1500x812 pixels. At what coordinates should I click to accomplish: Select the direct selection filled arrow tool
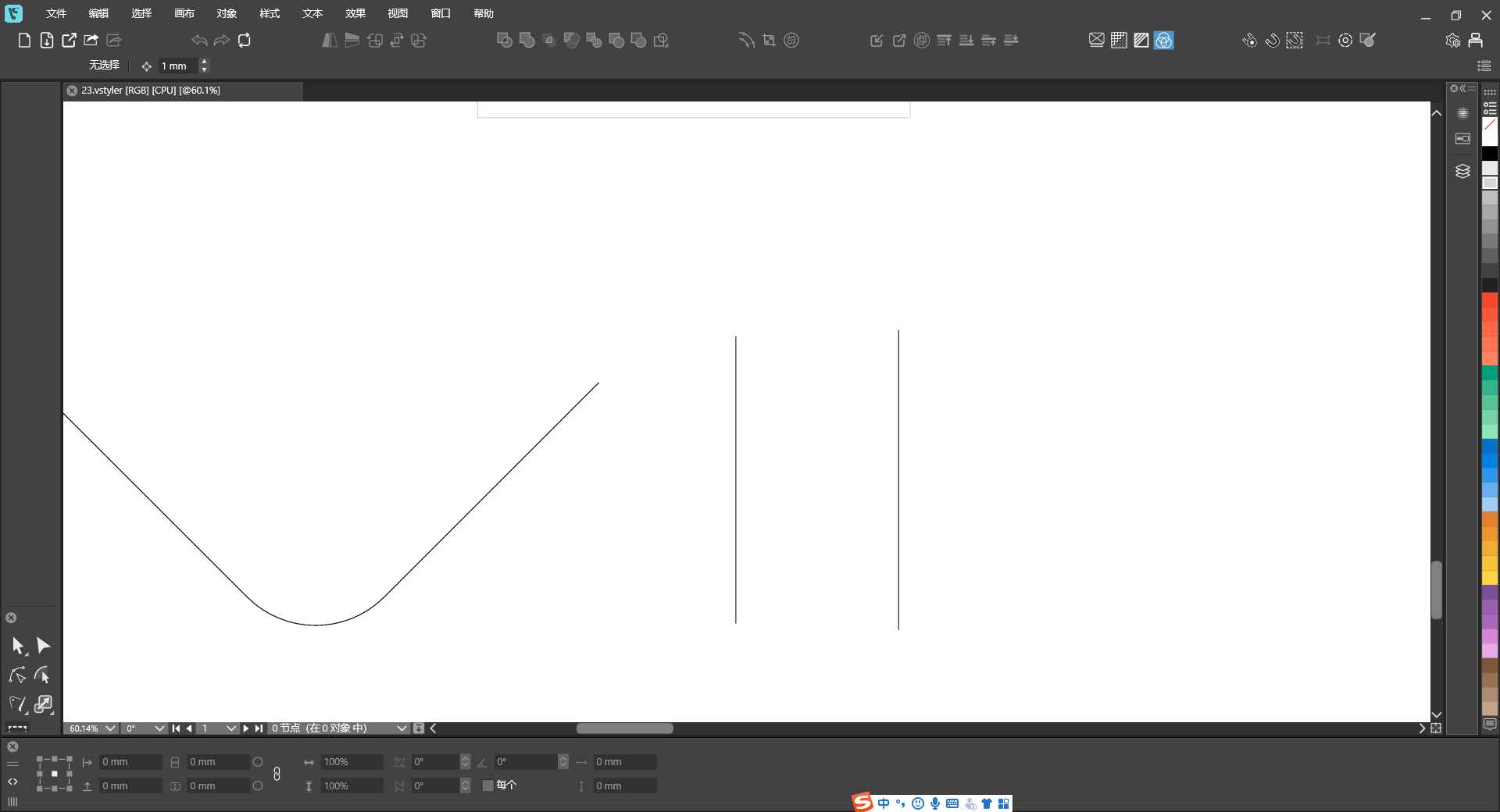click(x=43, y=646)
